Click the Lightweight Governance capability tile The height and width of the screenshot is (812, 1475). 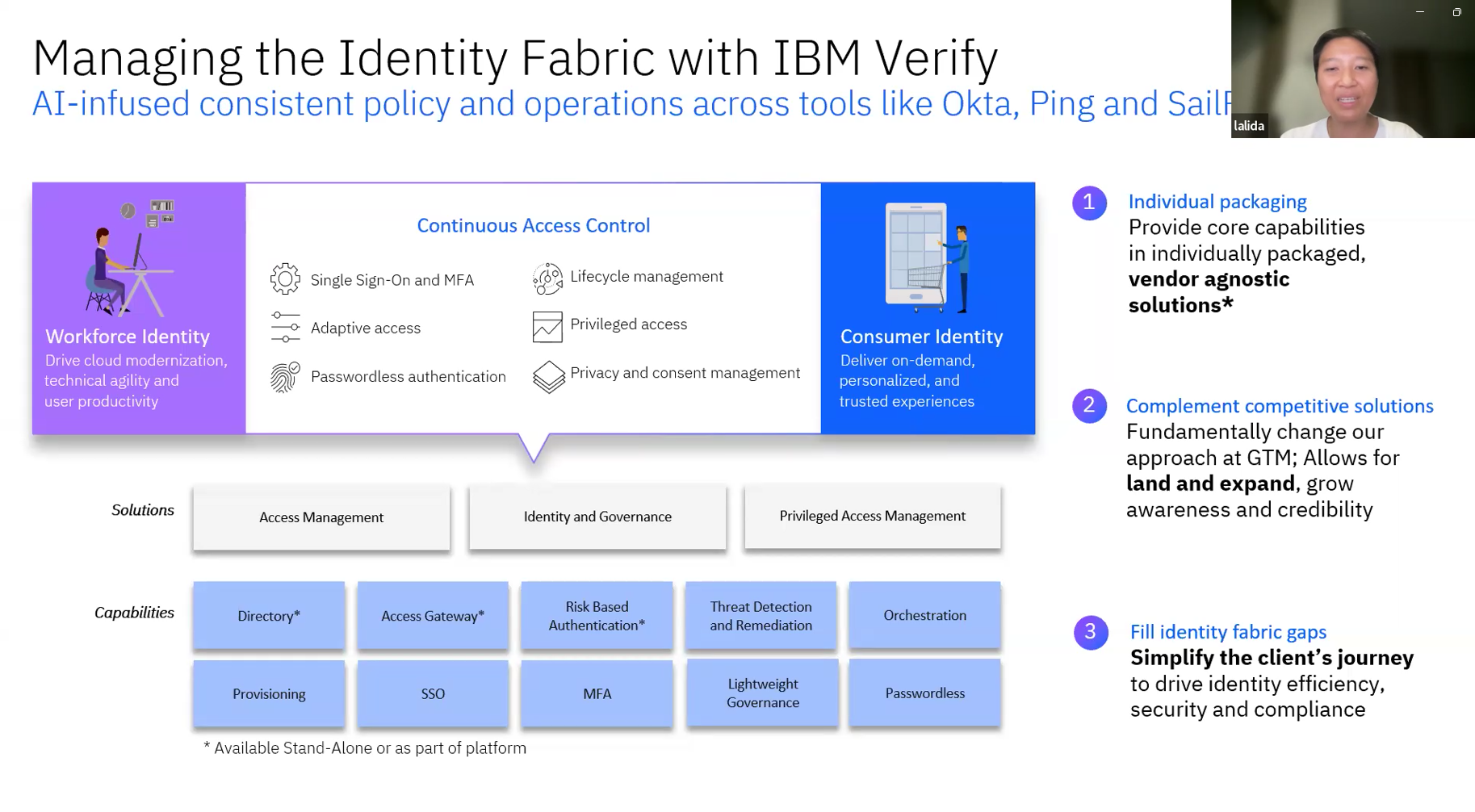click(763, 693)
